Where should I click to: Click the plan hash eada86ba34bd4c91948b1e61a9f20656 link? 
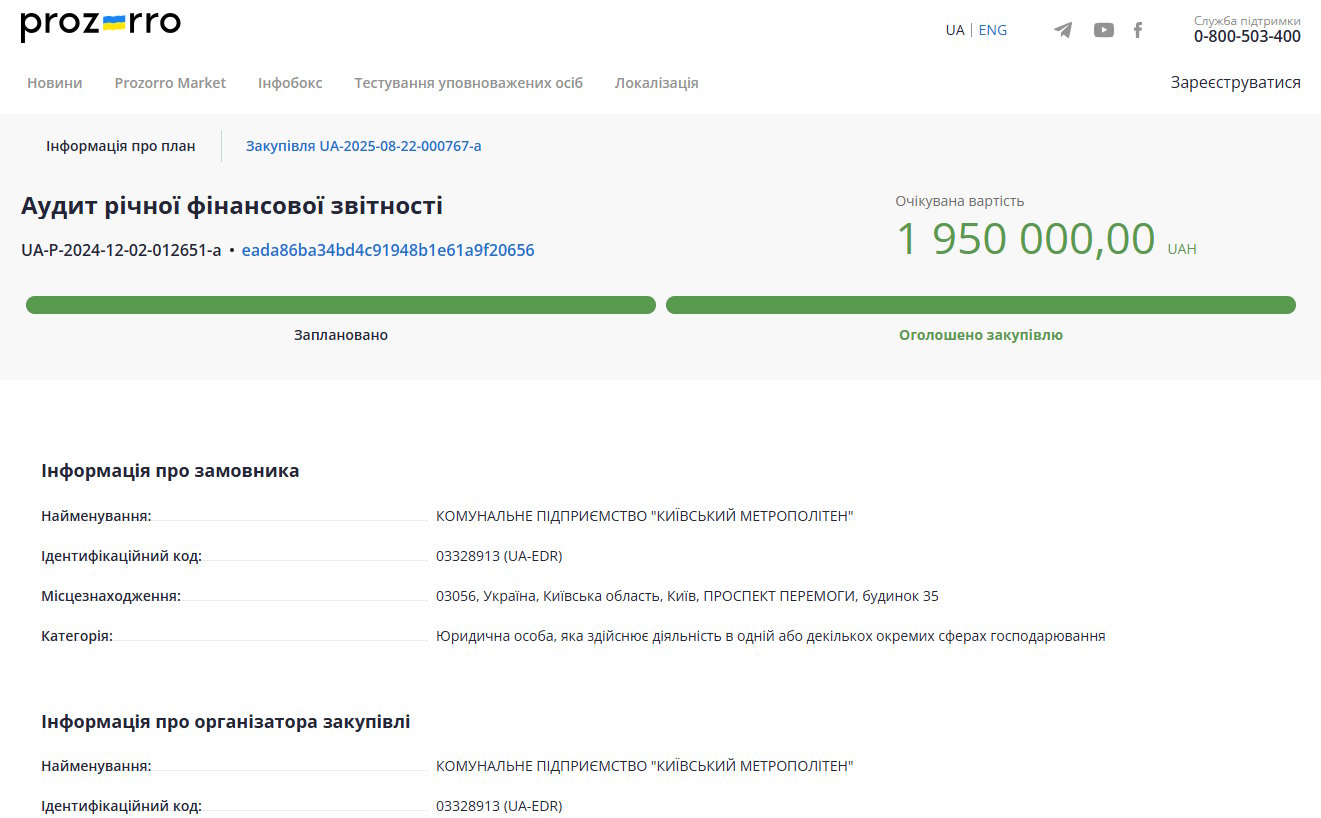[388, 250]
